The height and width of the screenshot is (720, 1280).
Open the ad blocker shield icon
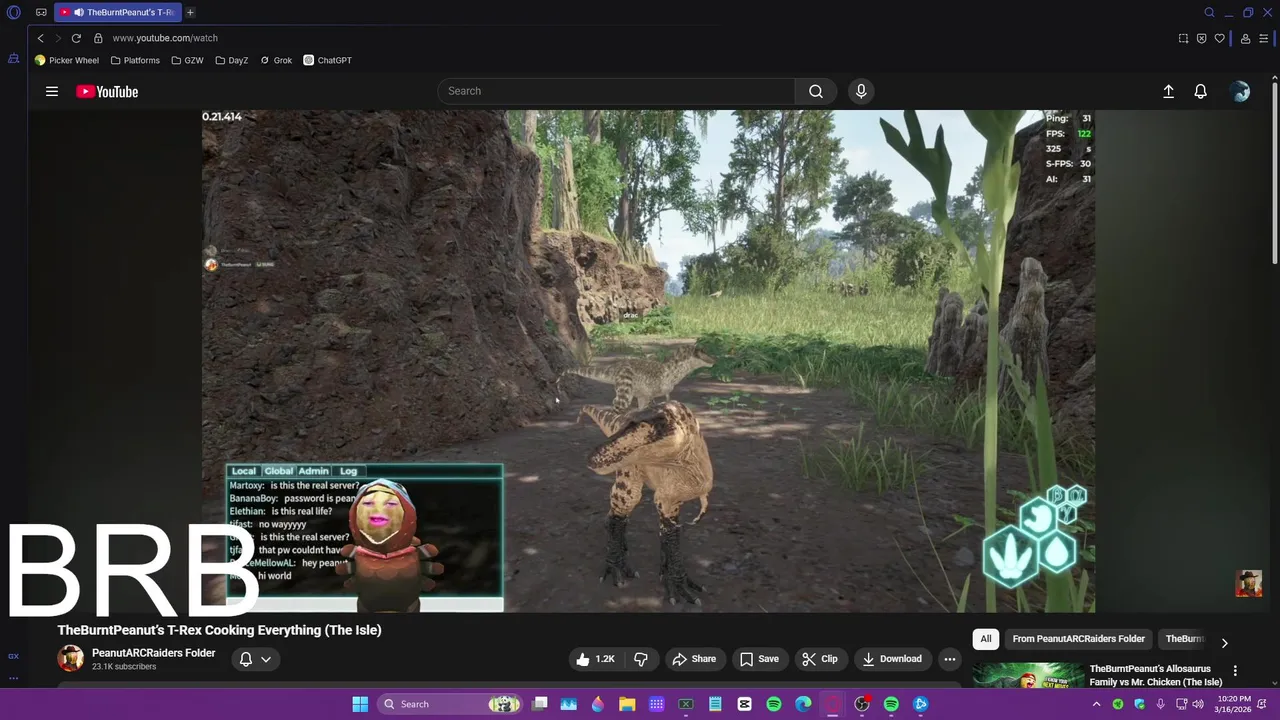pos(1201,38)
